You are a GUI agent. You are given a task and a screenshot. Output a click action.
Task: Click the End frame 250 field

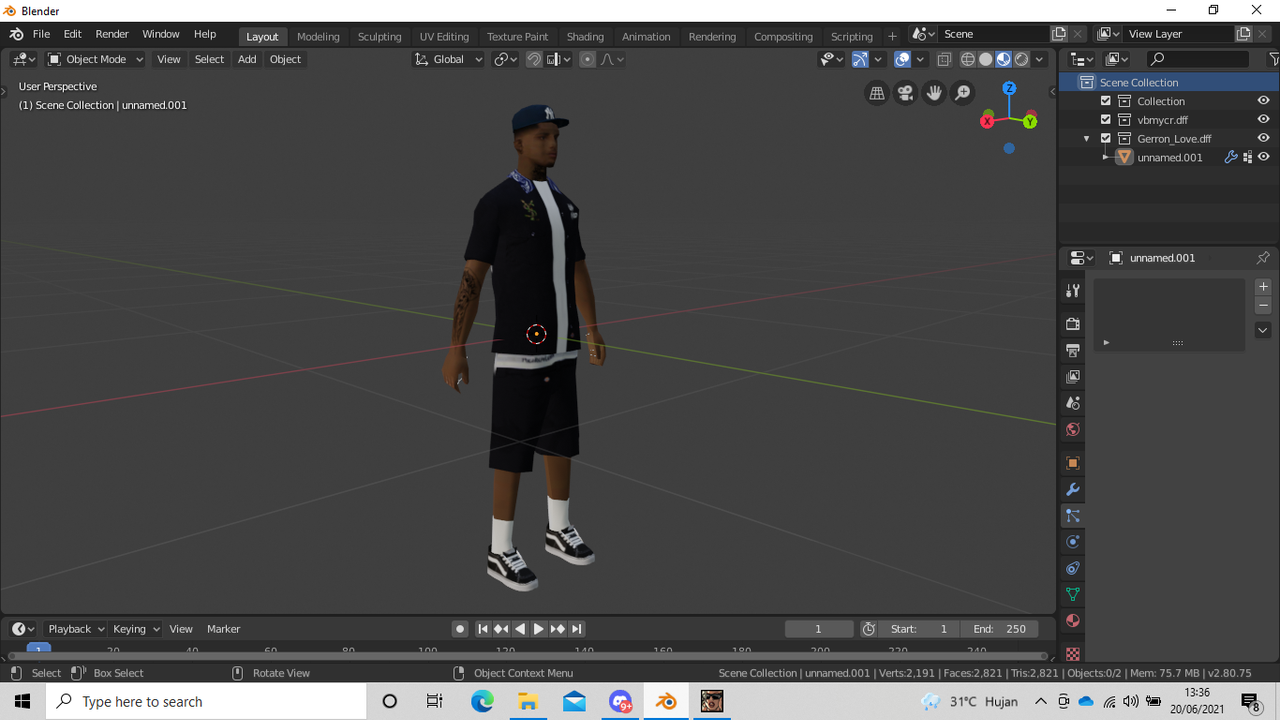tap(1000, 629)
